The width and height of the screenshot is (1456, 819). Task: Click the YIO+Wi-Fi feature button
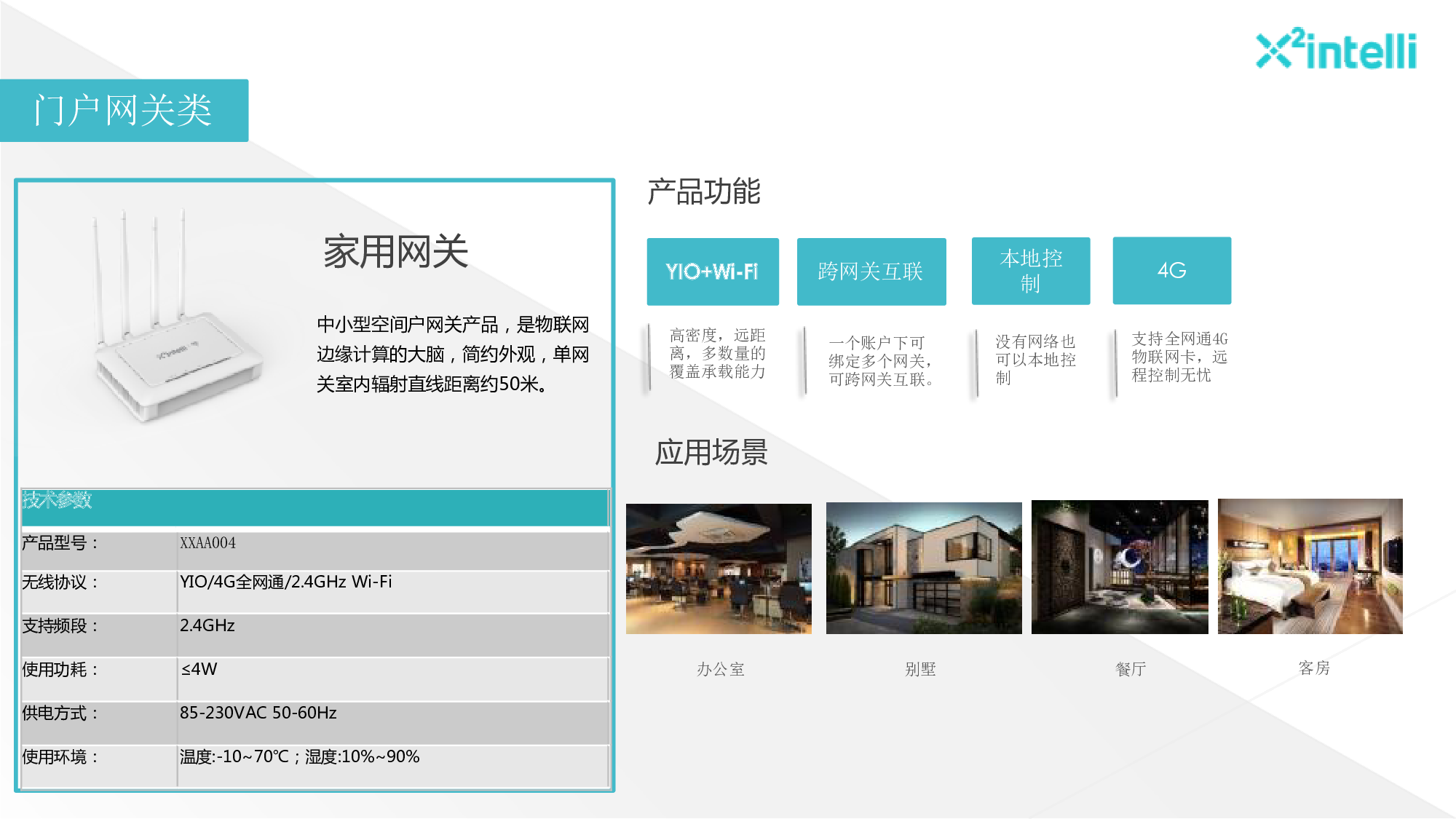tap(713, 272)
